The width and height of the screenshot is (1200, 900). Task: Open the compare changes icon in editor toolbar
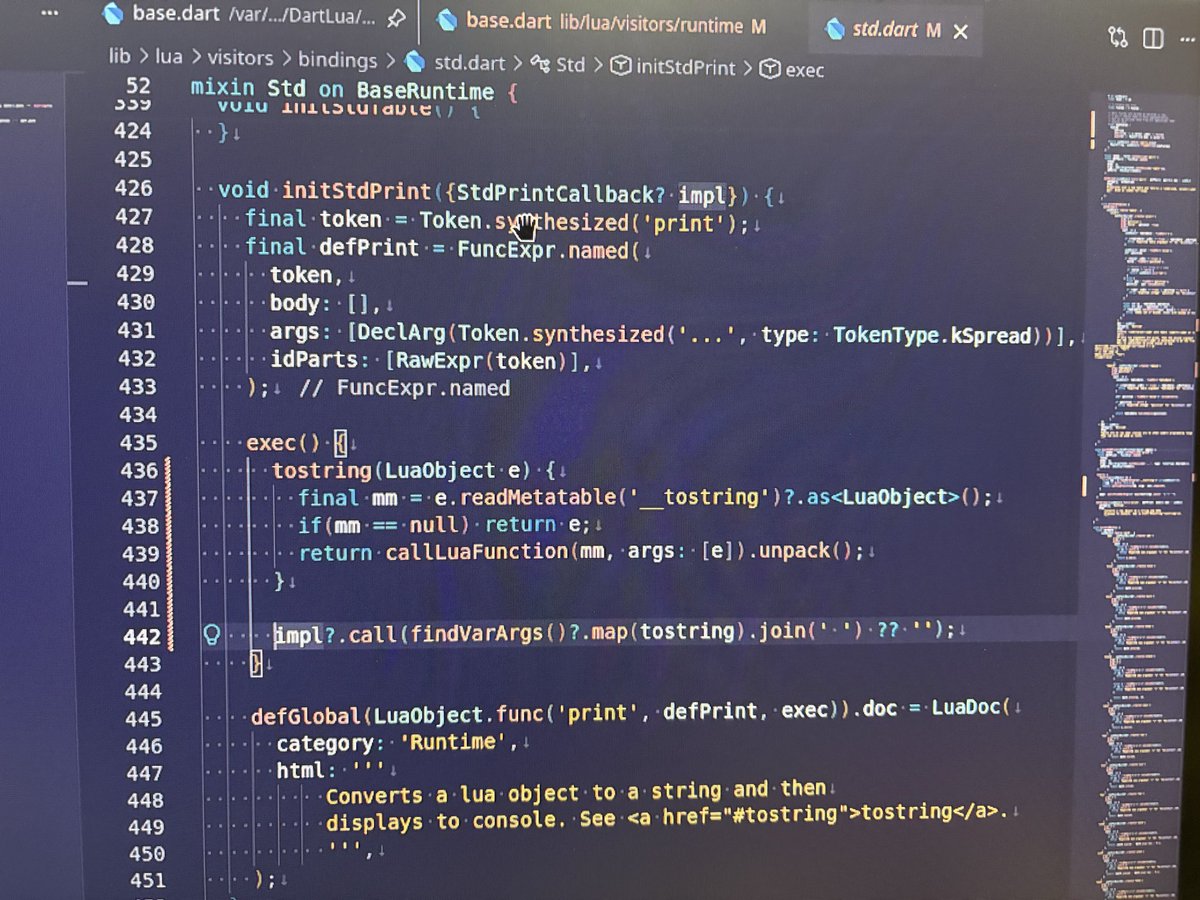click(x=1117, y=39)
